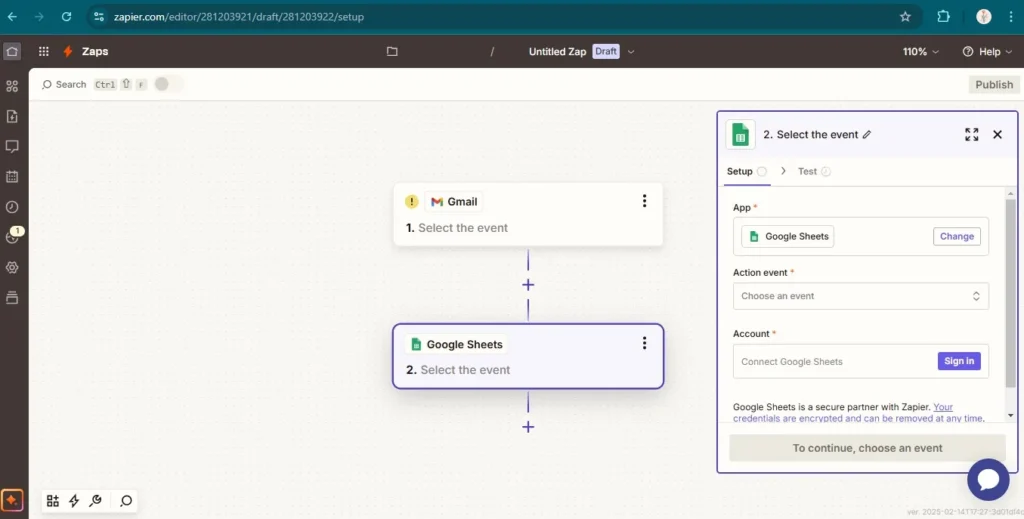Open the live chat support bubble
This screenshot has width=1024, height=519.
coord(989,479)
